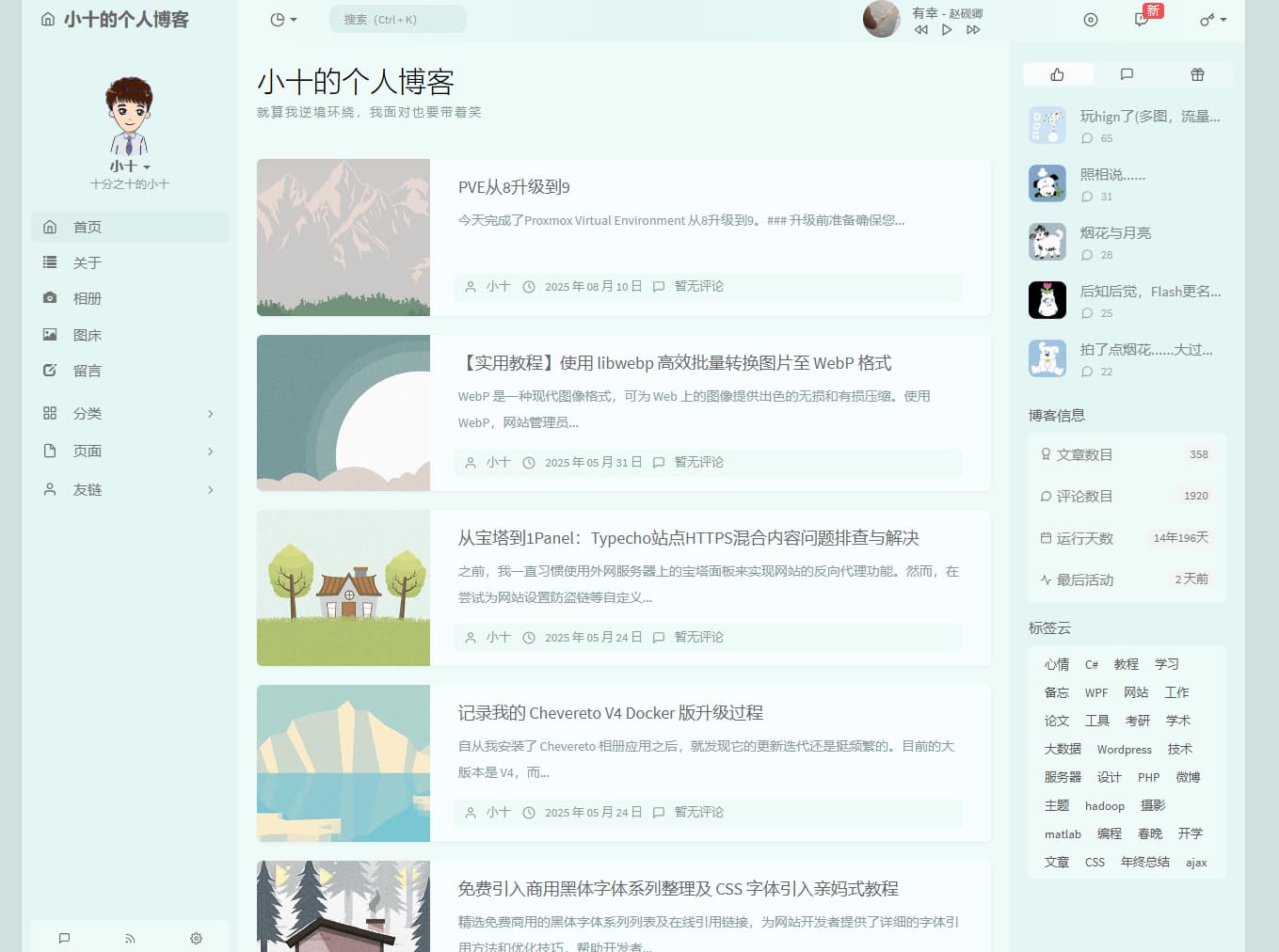Open the settings gear at sidebar bottom
Image resolution: width=1279 pixels, height=952 pixels.
[196, 937]
